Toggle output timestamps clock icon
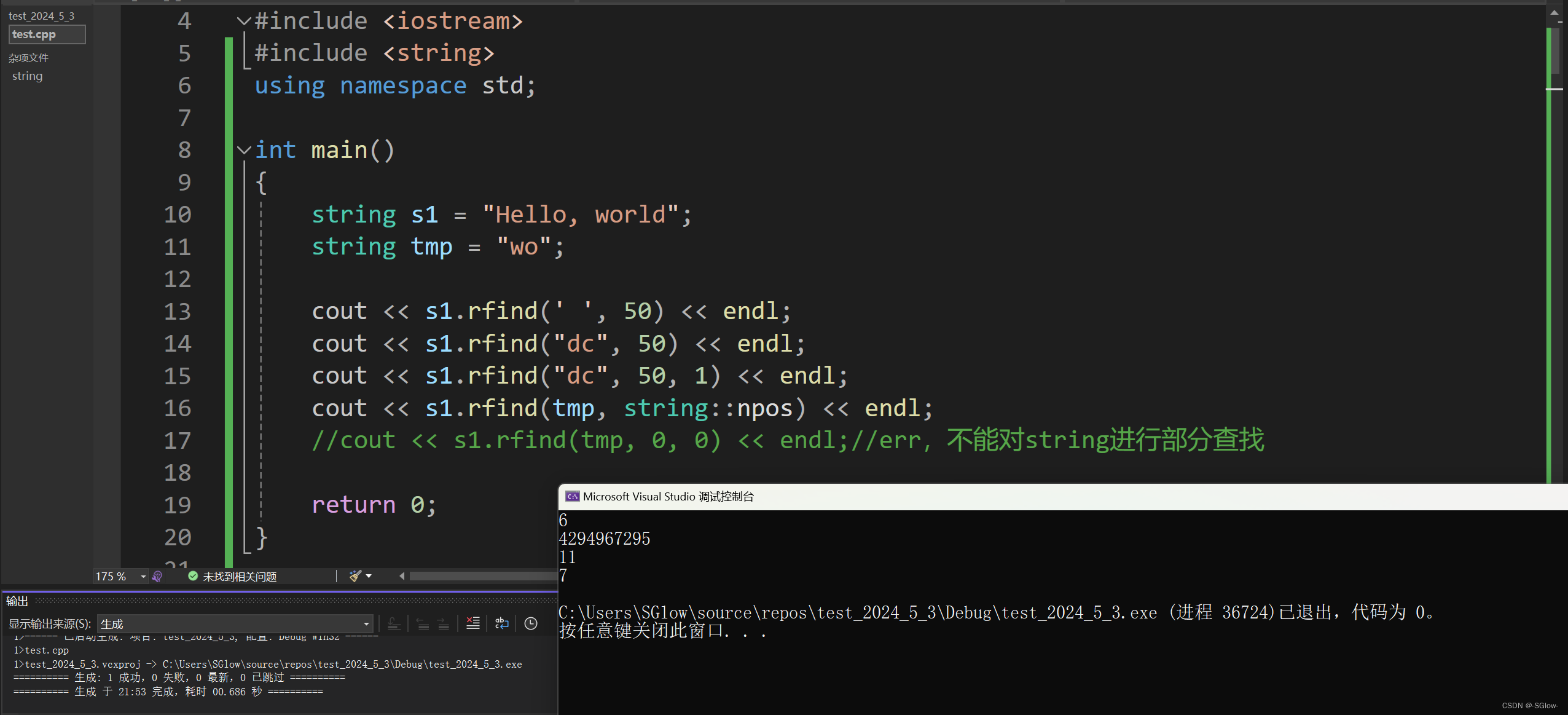Image resolution: width=1568 pixels, height=715 pixels. pos(531,623)
